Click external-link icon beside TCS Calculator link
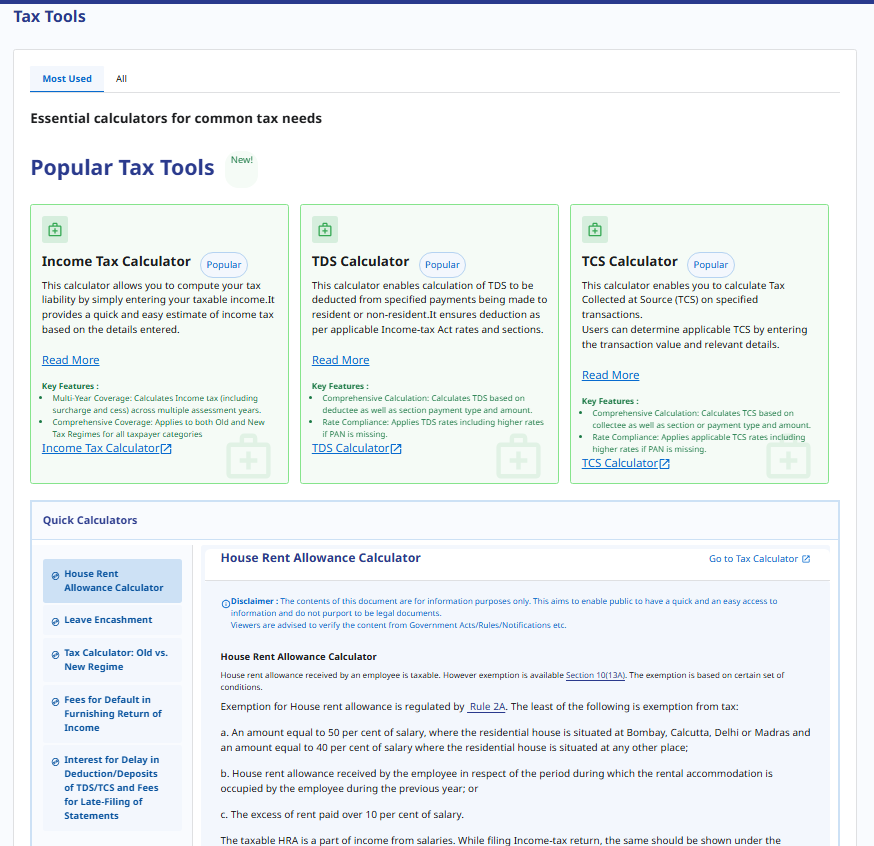 coord(664,464)
